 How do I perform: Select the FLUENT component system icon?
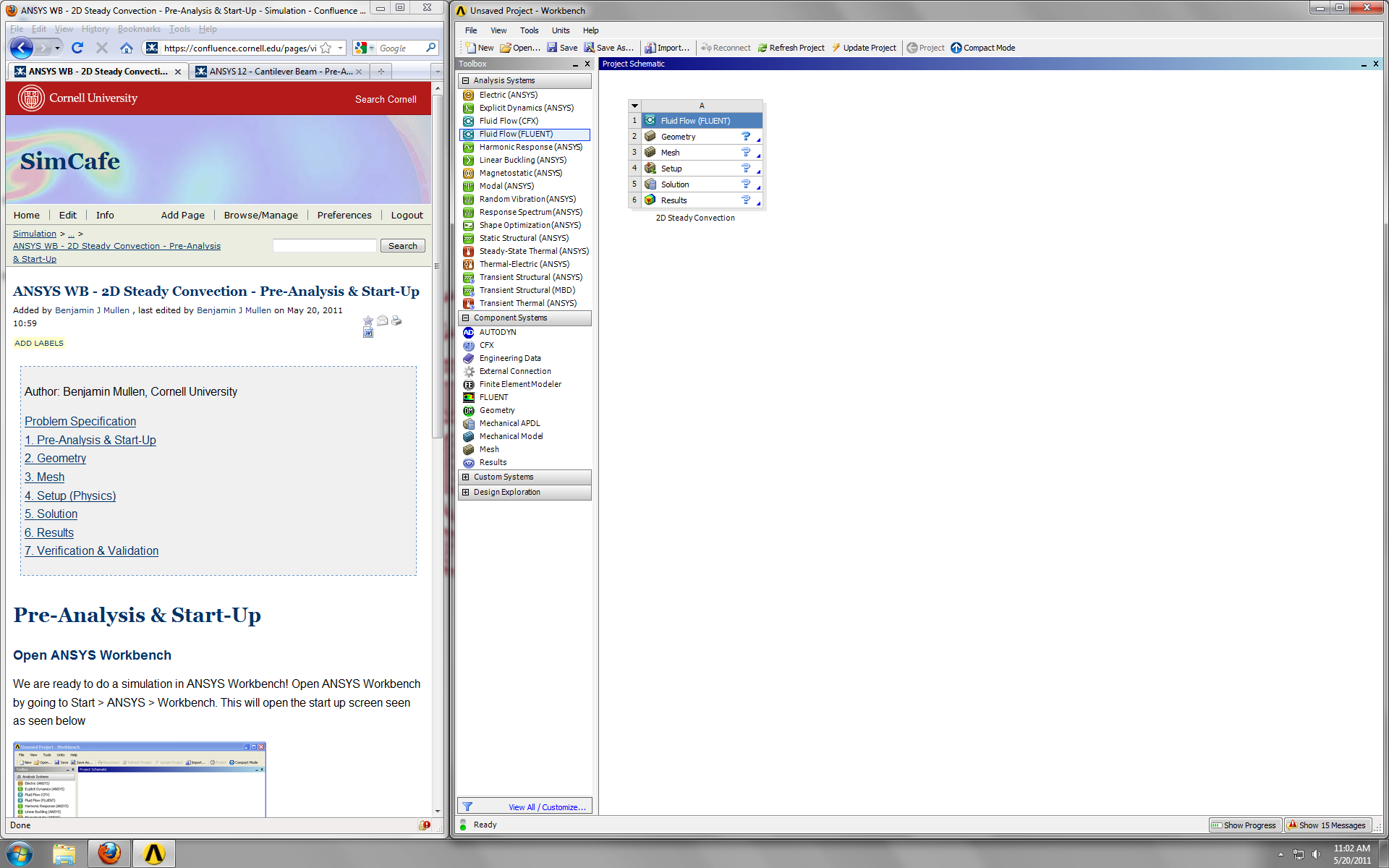469,397
